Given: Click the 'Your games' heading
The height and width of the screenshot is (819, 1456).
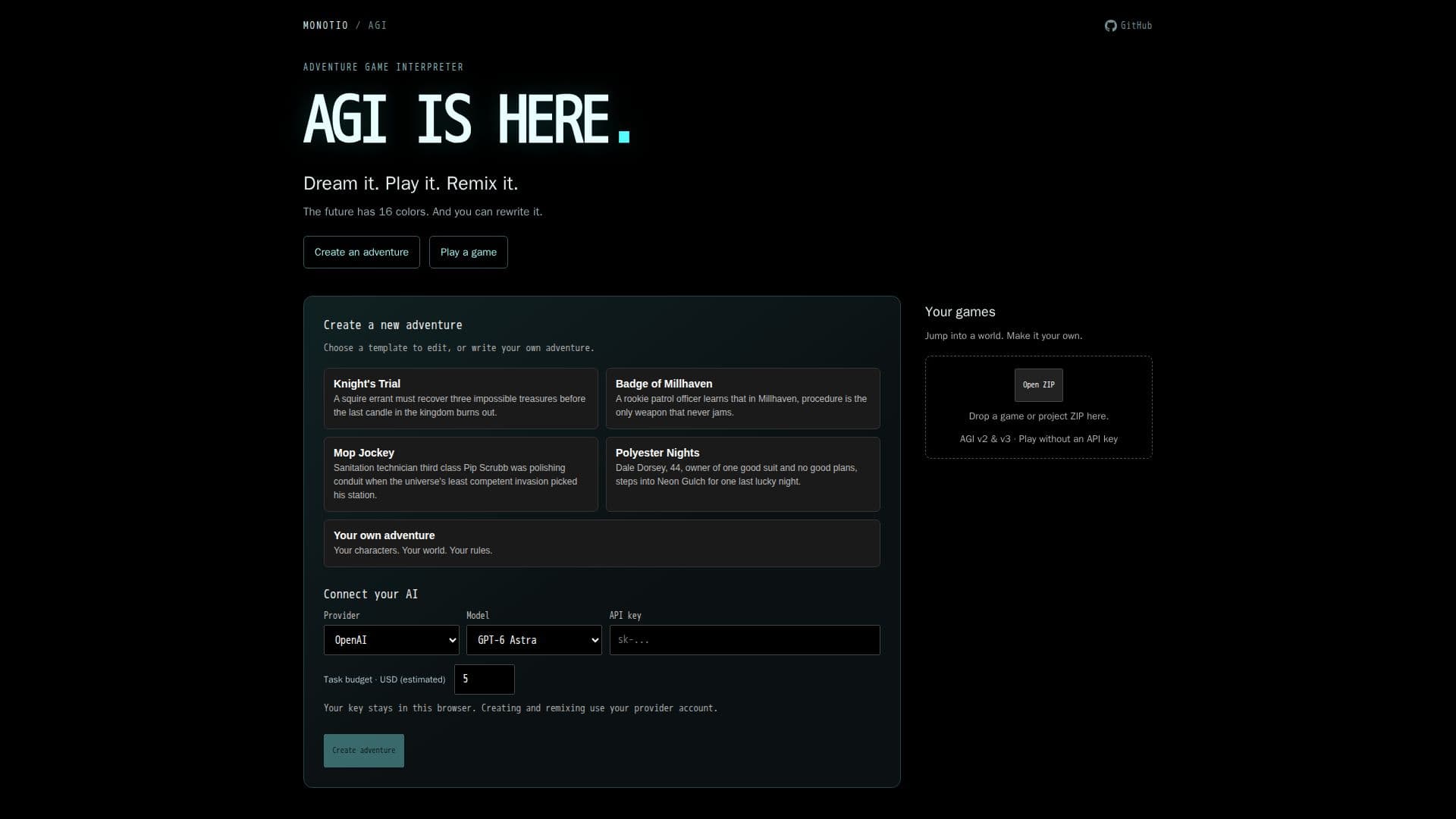Looking at the screenshot, I should click(960, 312).
